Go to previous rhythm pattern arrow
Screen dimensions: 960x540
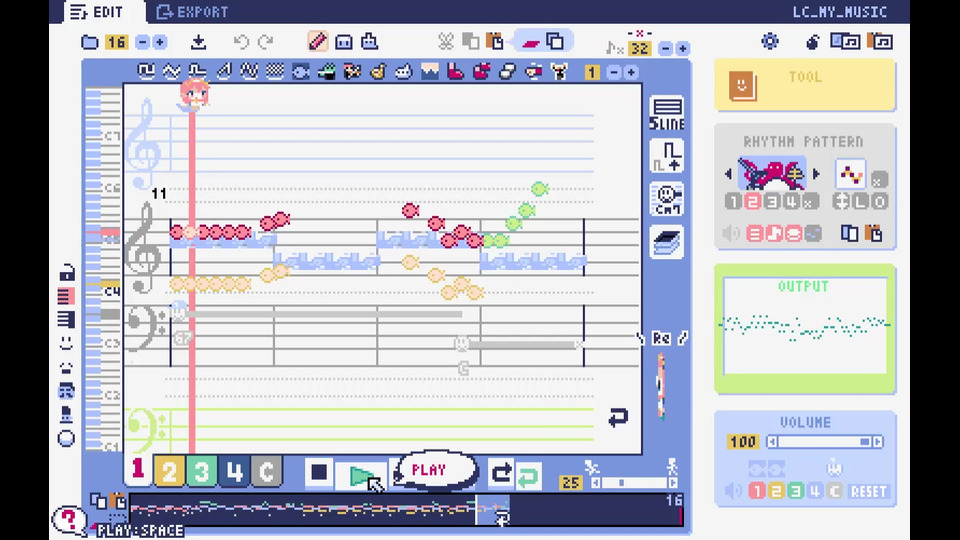pyautogui.click(x=728, y=174)
